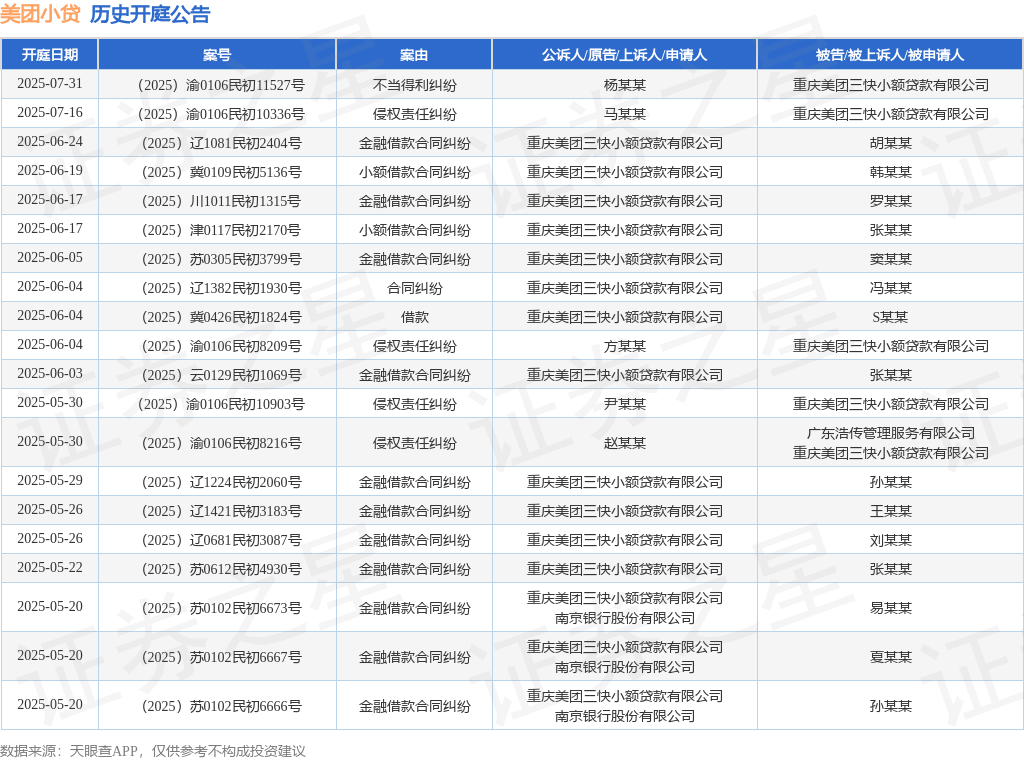Click the date 2025-06-19
This screenshot has height=760, width=1024.
[x=50, y=170]
